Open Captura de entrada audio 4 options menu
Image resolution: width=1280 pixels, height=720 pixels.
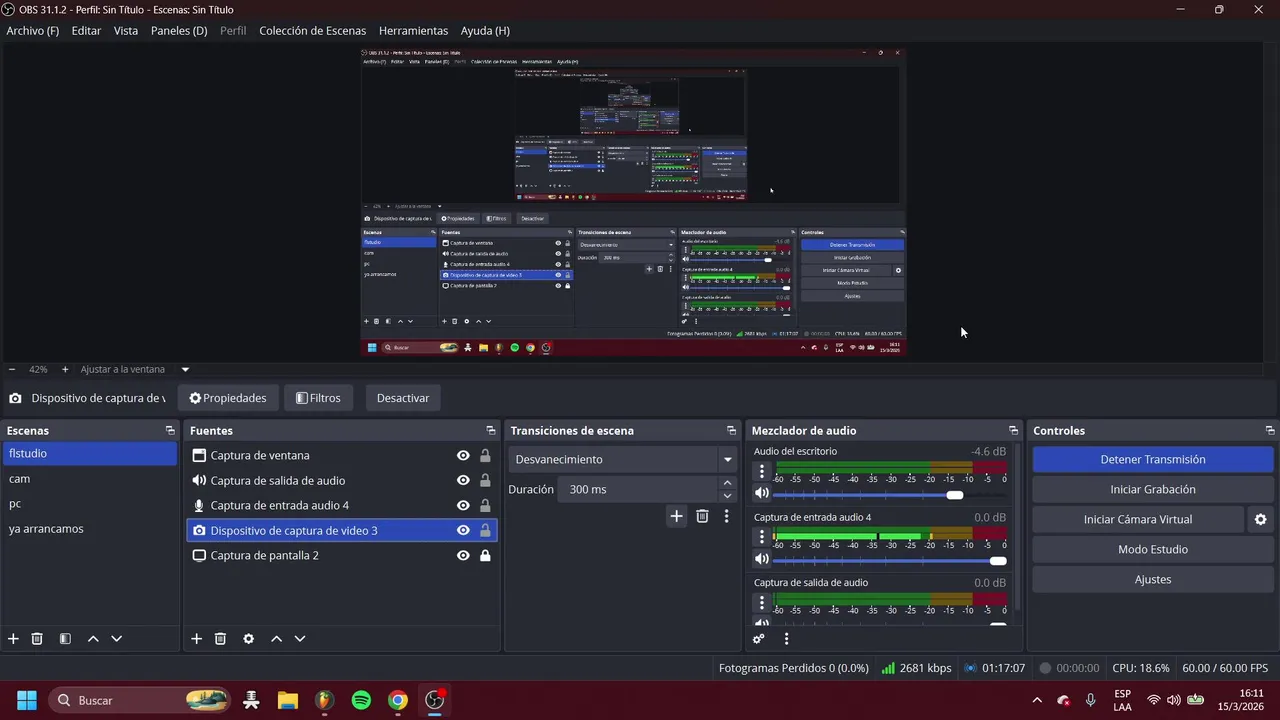pyautogui.click(x=762, y=537)
